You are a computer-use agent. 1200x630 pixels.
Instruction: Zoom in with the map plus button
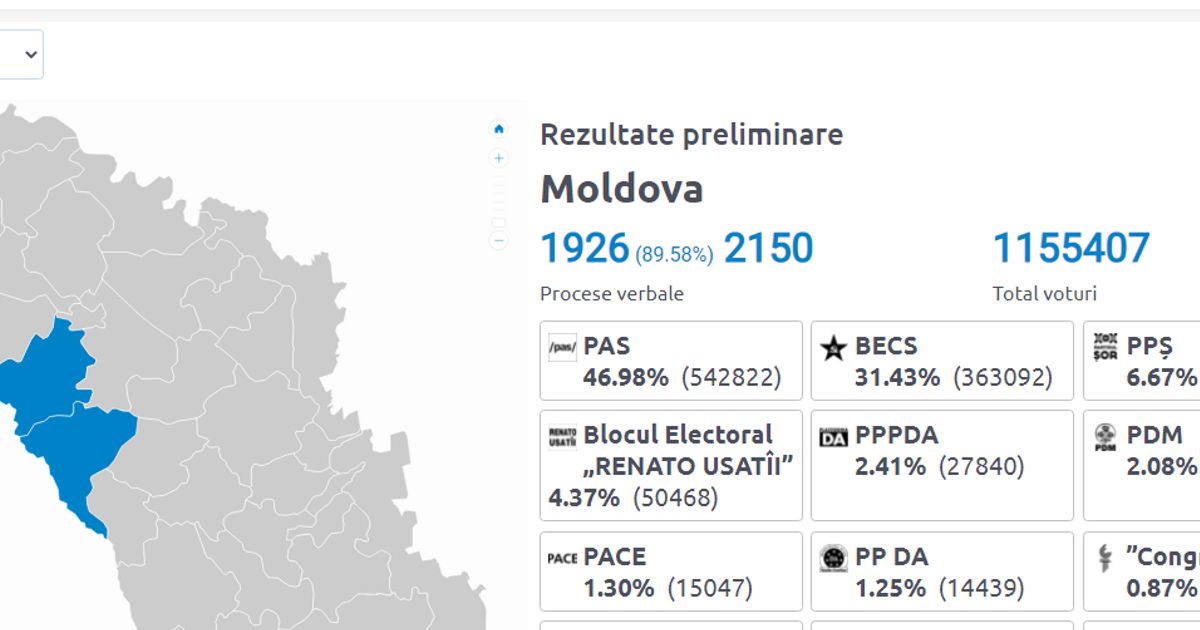tap(499, 158)
